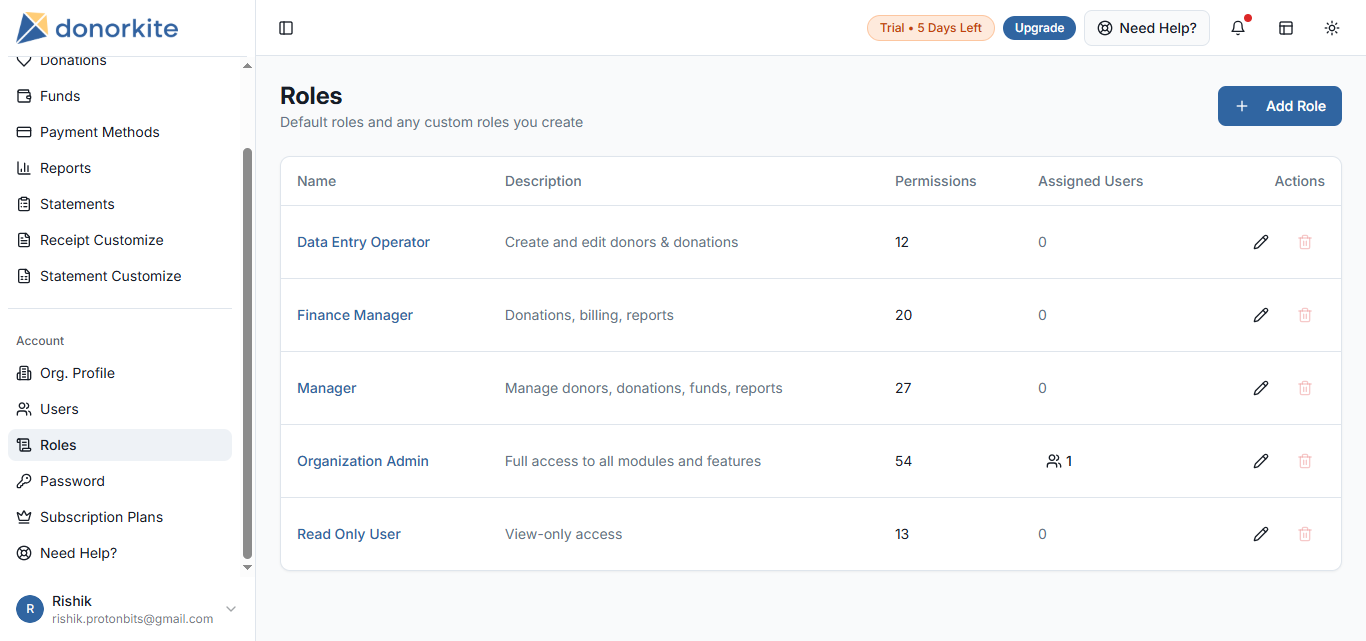
Task: Click the Users people icon
Action: click(24, 409)
